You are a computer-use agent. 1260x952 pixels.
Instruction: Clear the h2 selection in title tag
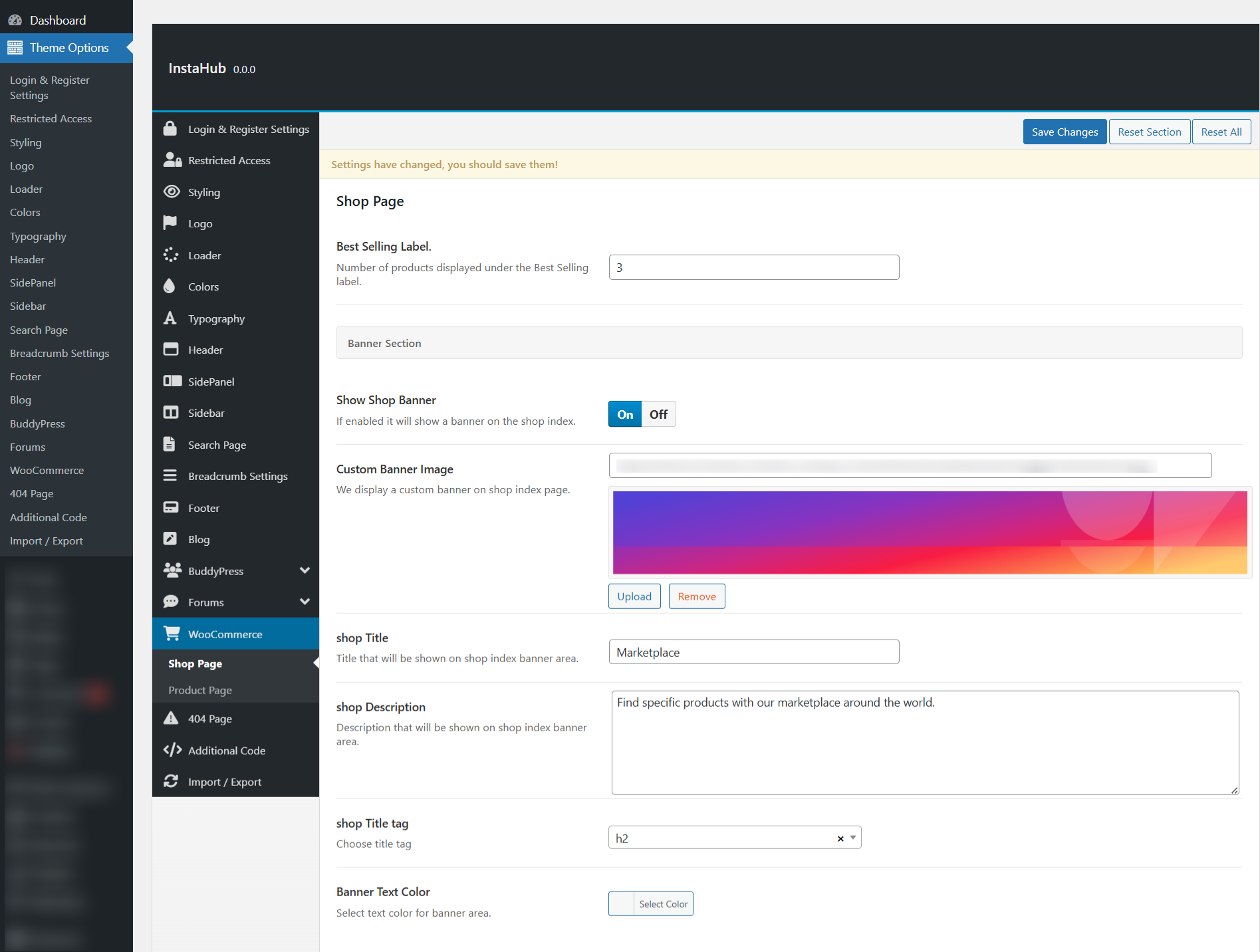[840, 838]
